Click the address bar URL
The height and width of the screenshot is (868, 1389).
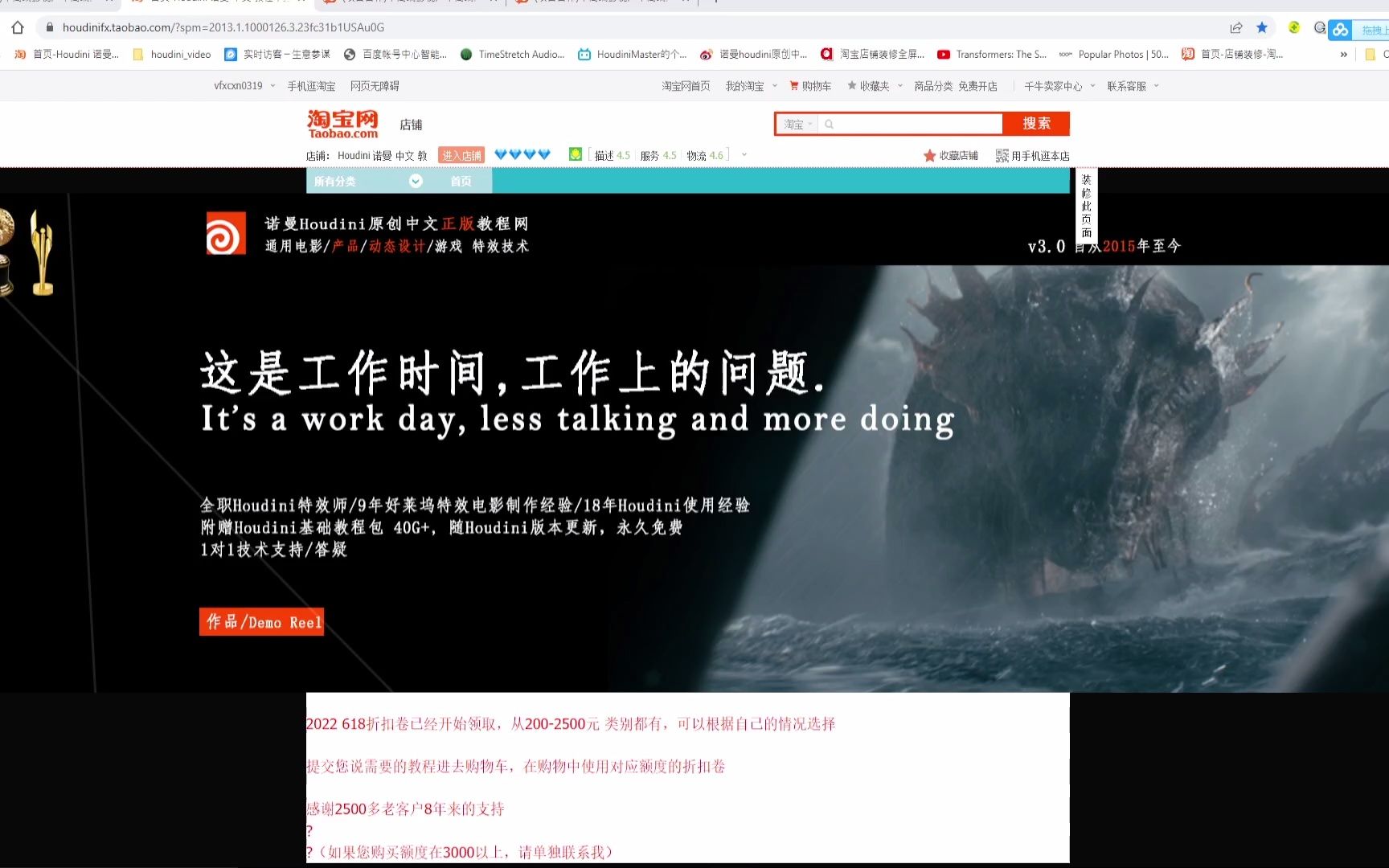pyautogui.click(x=223, y=27)
